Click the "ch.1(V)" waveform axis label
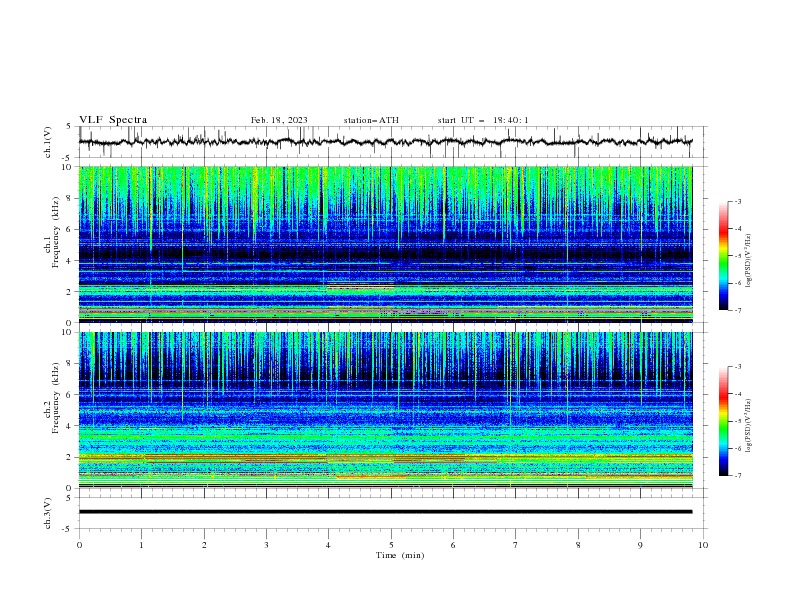792x612 pixels. pyautogui.click(x=48, y=142)
